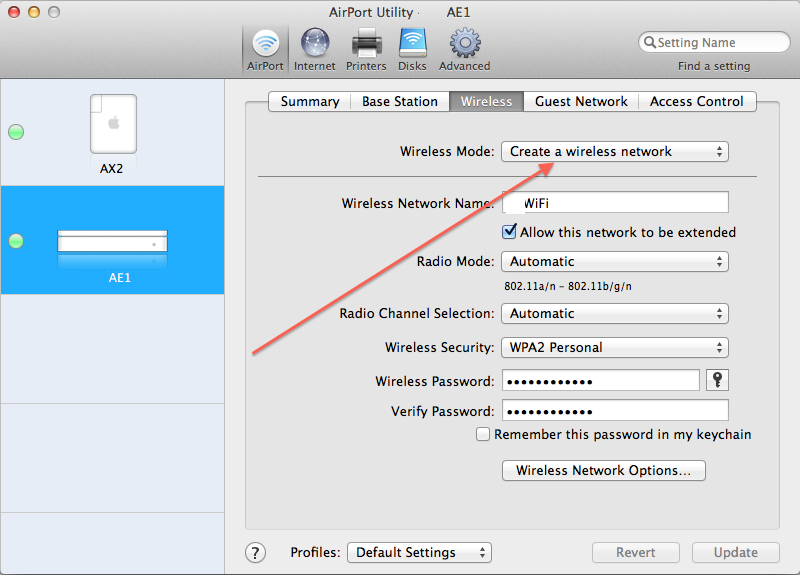Click the magnifier icon in search field
Image resolution: width=800 pixels, height=575 pixels.
click(x=649, y=42)
